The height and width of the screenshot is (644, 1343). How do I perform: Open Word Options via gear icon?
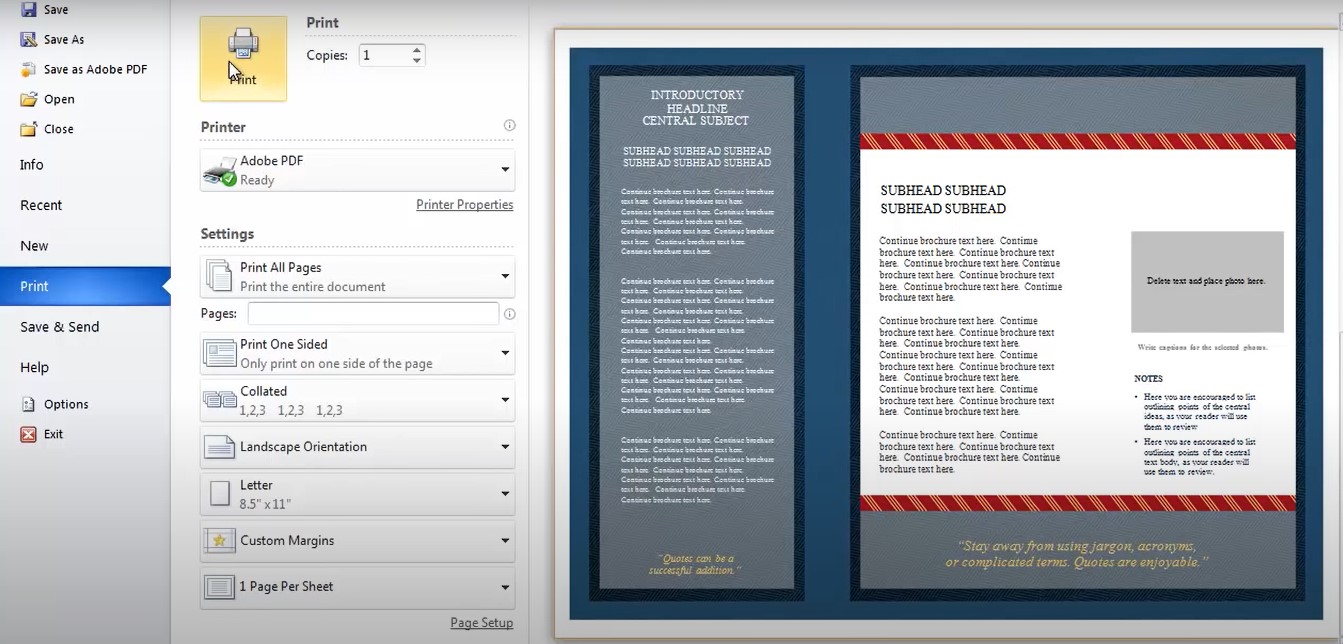pyautogui.click(x=28, y=404)
